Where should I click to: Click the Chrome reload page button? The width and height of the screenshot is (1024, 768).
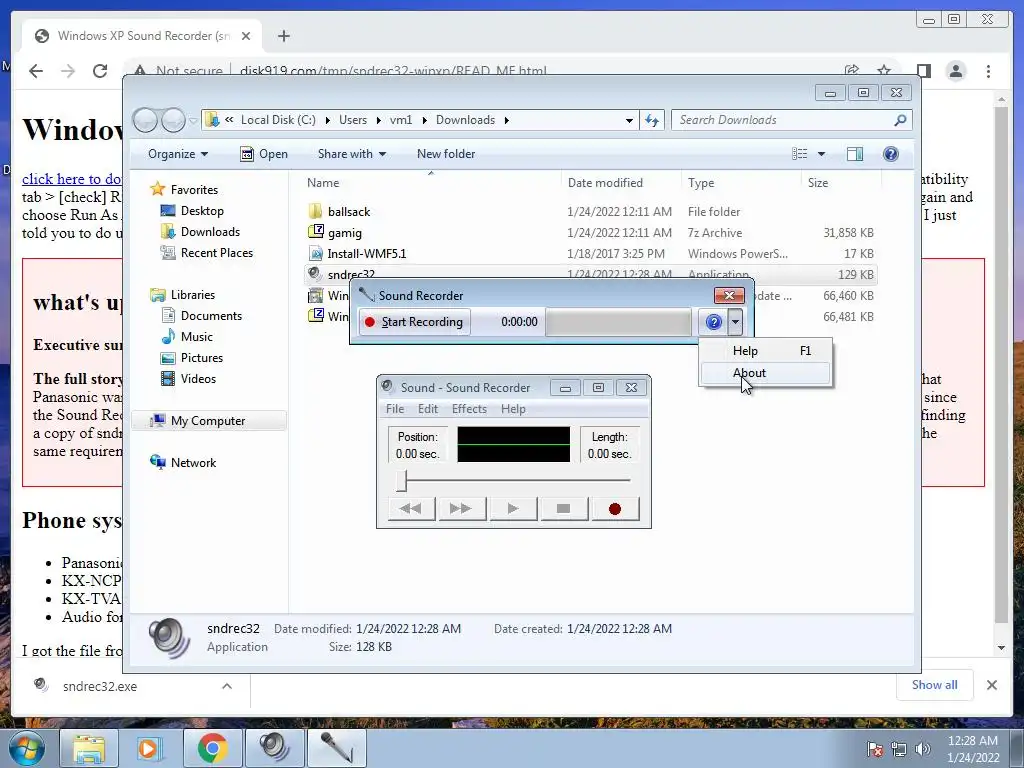pos(100,71)
